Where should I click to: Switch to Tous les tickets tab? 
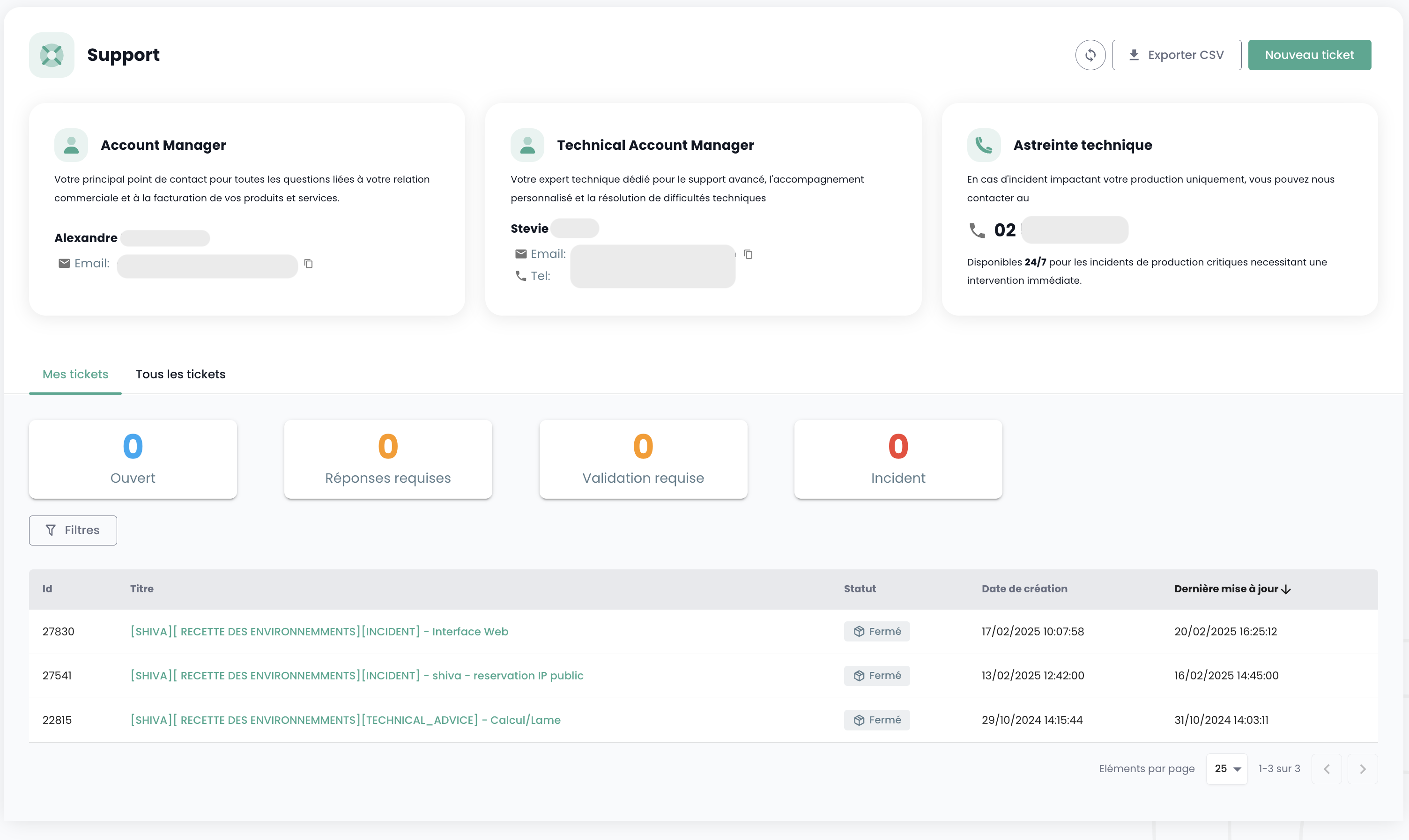click(x=181, y=374)
